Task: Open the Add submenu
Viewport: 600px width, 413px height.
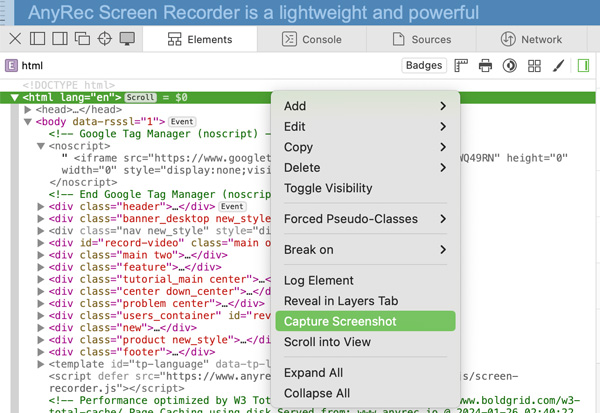Action: click(x=365, y=106)
